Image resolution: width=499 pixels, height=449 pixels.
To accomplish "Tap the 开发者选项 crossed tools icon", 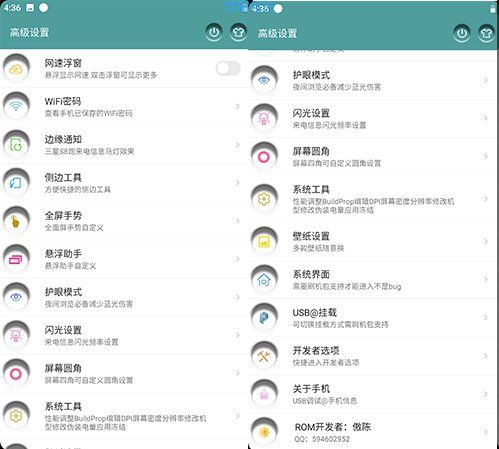I will point(264,356).
